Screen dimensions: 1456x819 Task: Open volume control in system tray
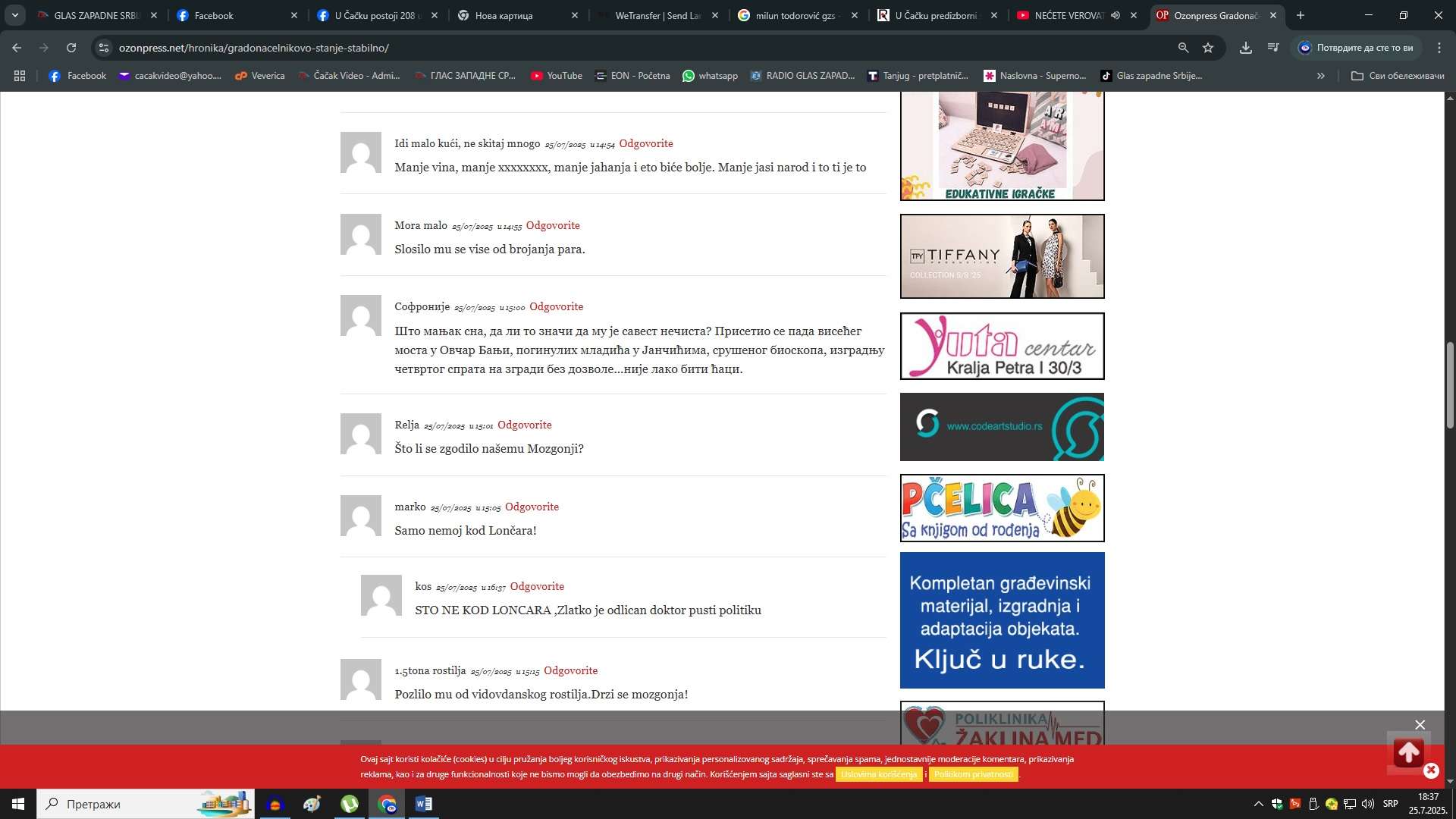(x=1368, y=804)
